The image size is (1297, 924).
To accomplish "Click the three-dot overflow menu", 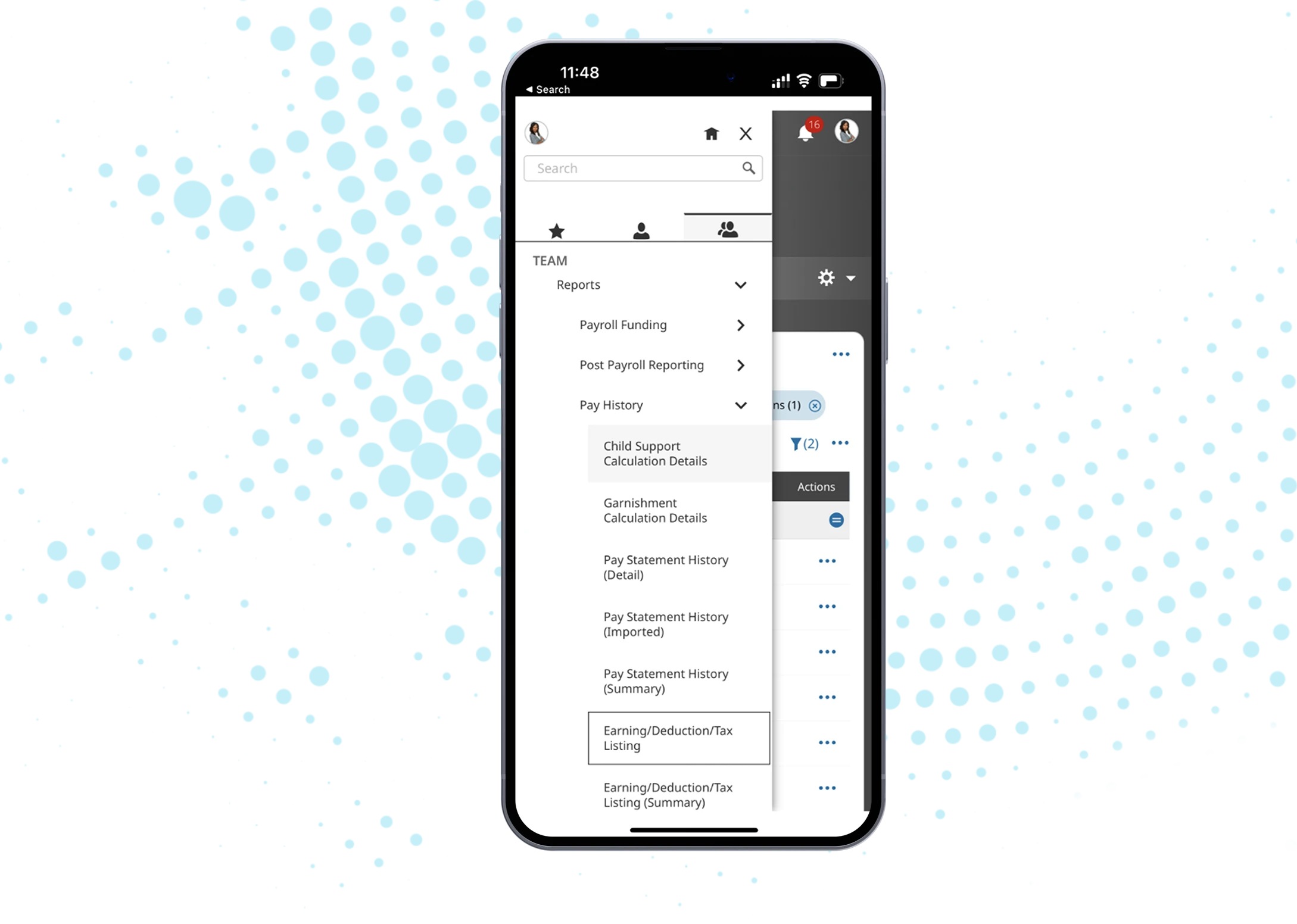I will [840, 355].
